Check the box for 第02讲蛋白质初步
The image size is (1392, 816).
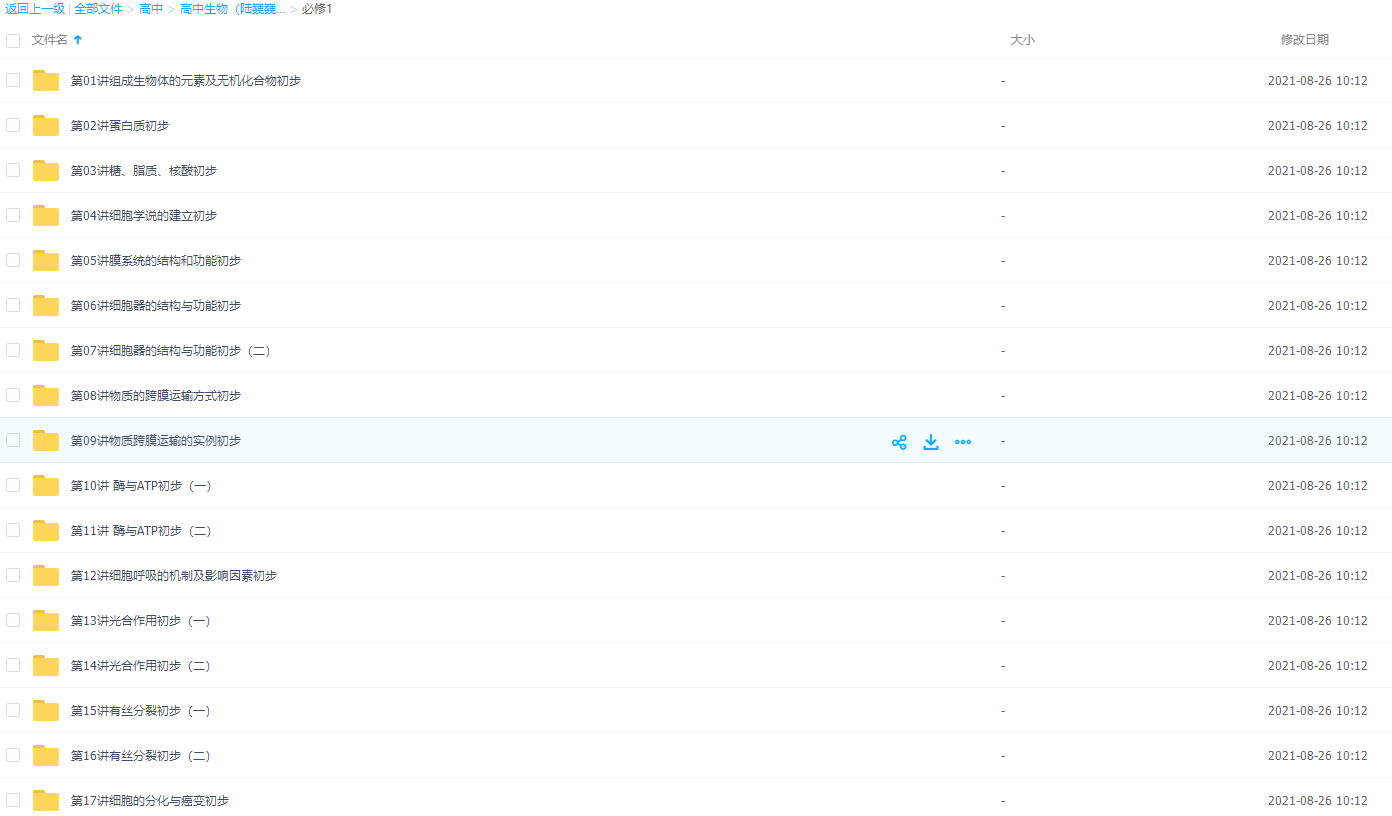click(13, 125)
